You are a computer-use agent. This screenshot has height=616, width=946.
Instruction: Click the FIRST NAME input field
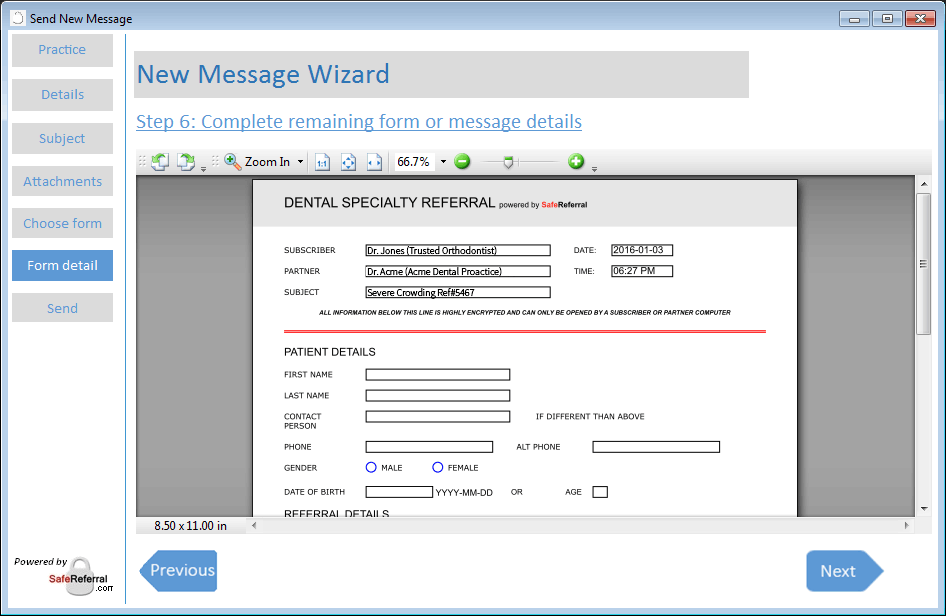[437, 375]
